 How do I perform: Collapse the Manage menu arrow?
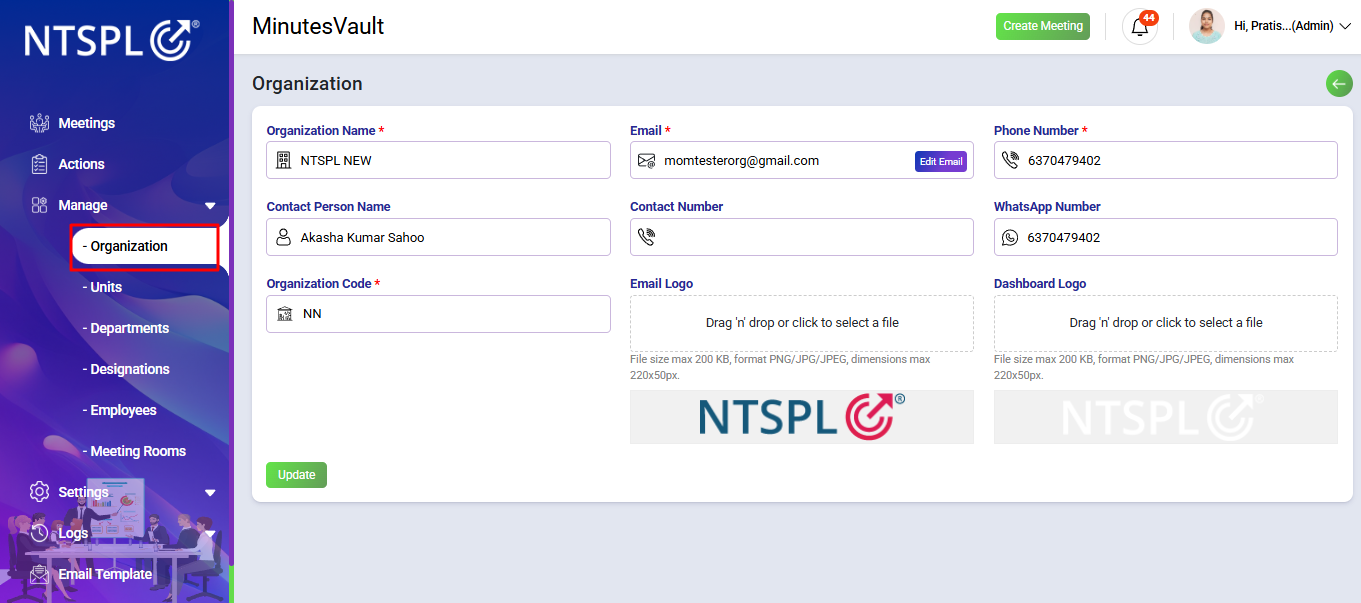210,206
